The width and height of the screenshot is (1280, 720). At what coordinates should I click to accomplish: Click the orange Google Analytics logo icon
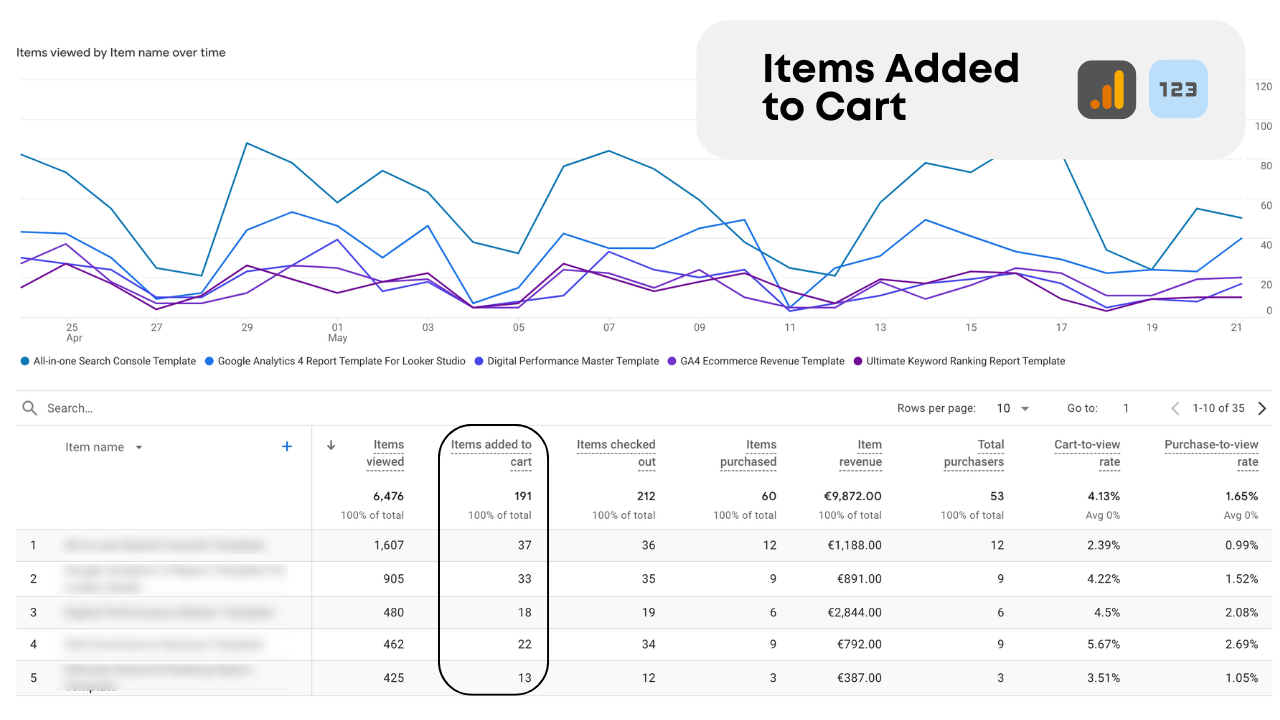click(1106, 90)
